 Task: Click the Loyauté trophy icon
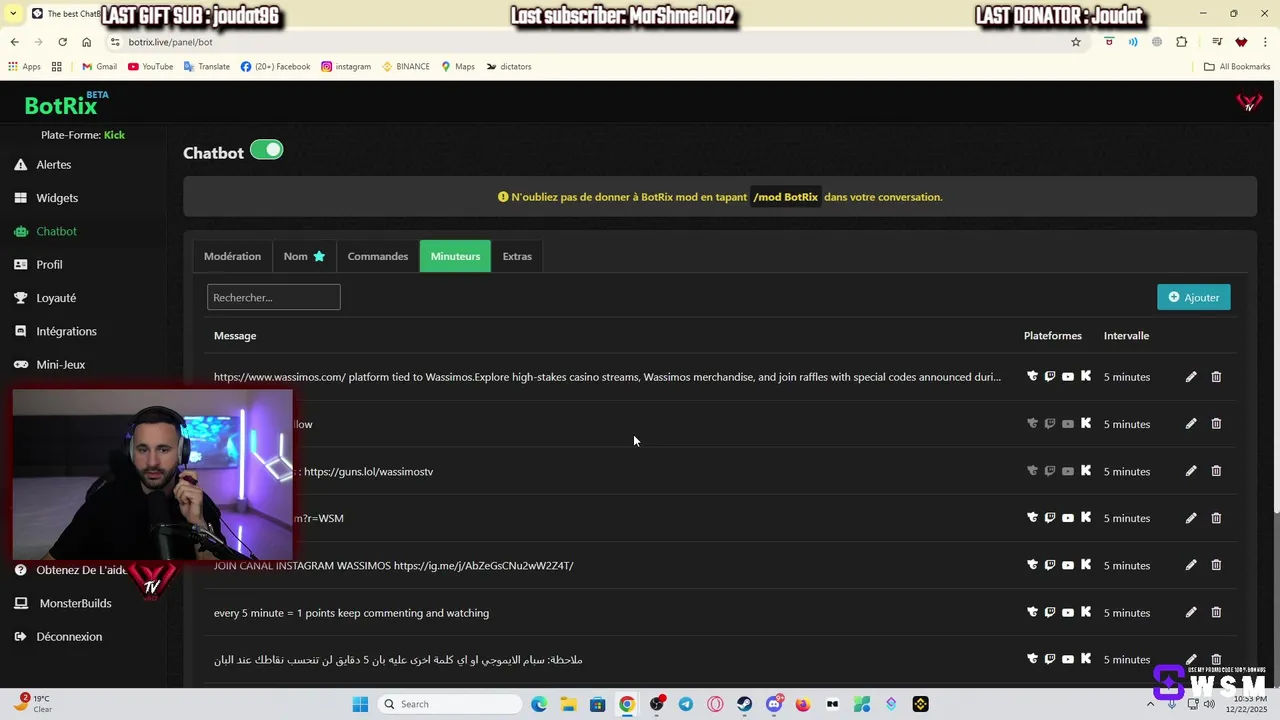(20, 298)
